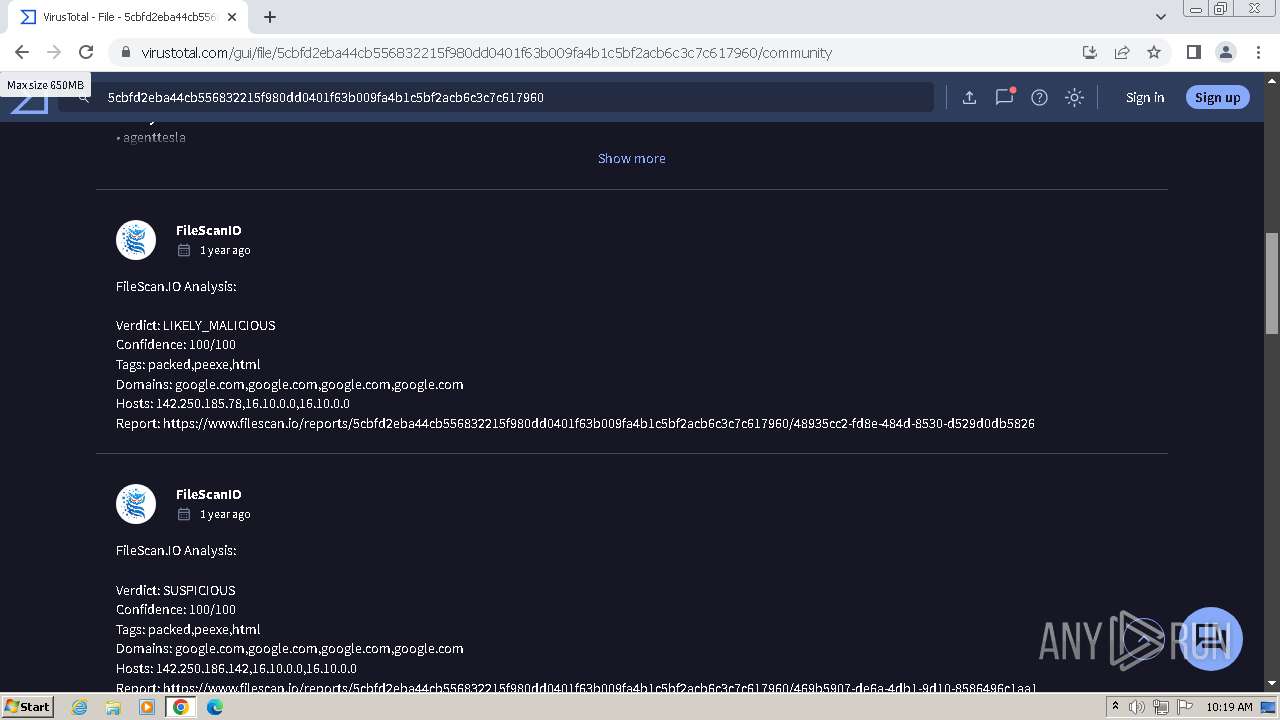Upload a file via VirusTotal upload icon
Viewport: 1280px width, 720px height.
tap(969, 97)
